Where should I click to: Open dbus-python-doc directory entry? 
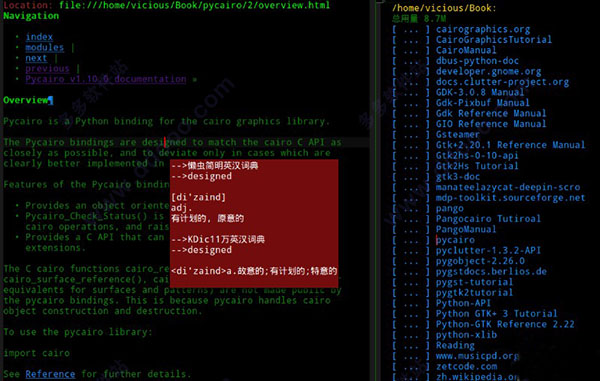coord(477,61)
